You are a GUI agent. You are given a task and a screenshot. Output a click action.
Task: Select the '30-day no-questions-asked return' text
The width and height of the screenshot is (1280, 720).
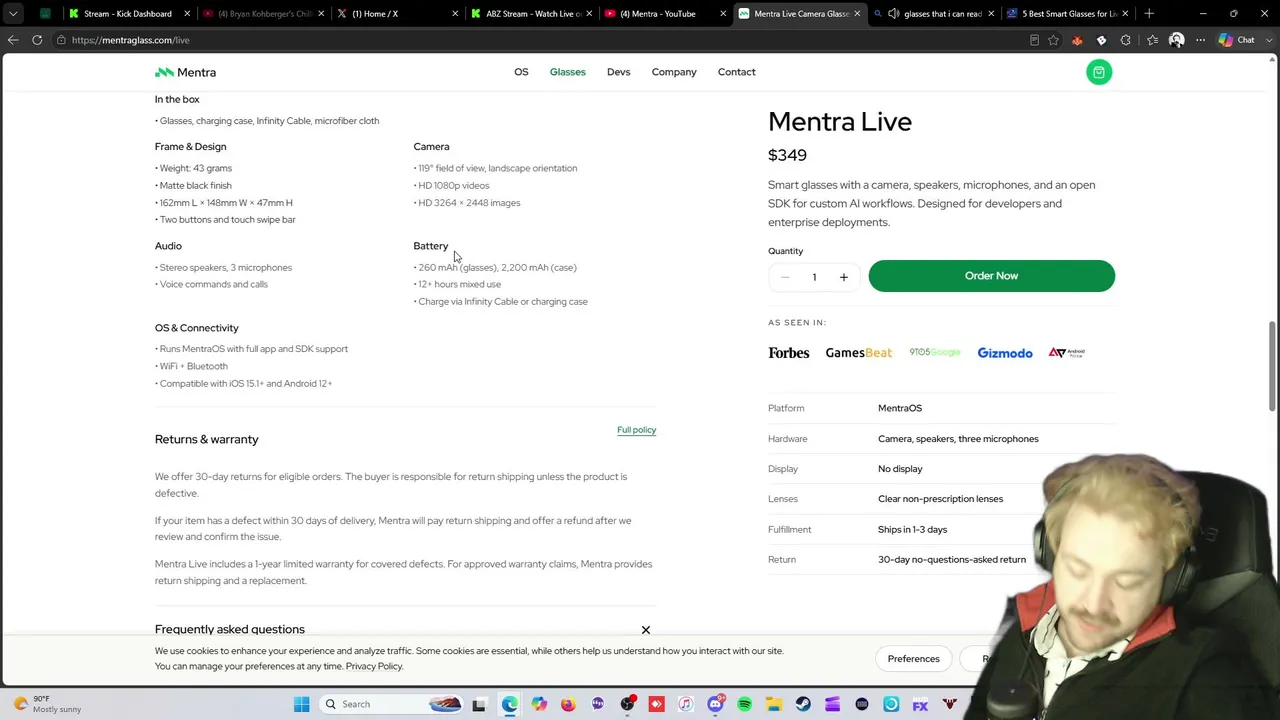tap(952, 560)
